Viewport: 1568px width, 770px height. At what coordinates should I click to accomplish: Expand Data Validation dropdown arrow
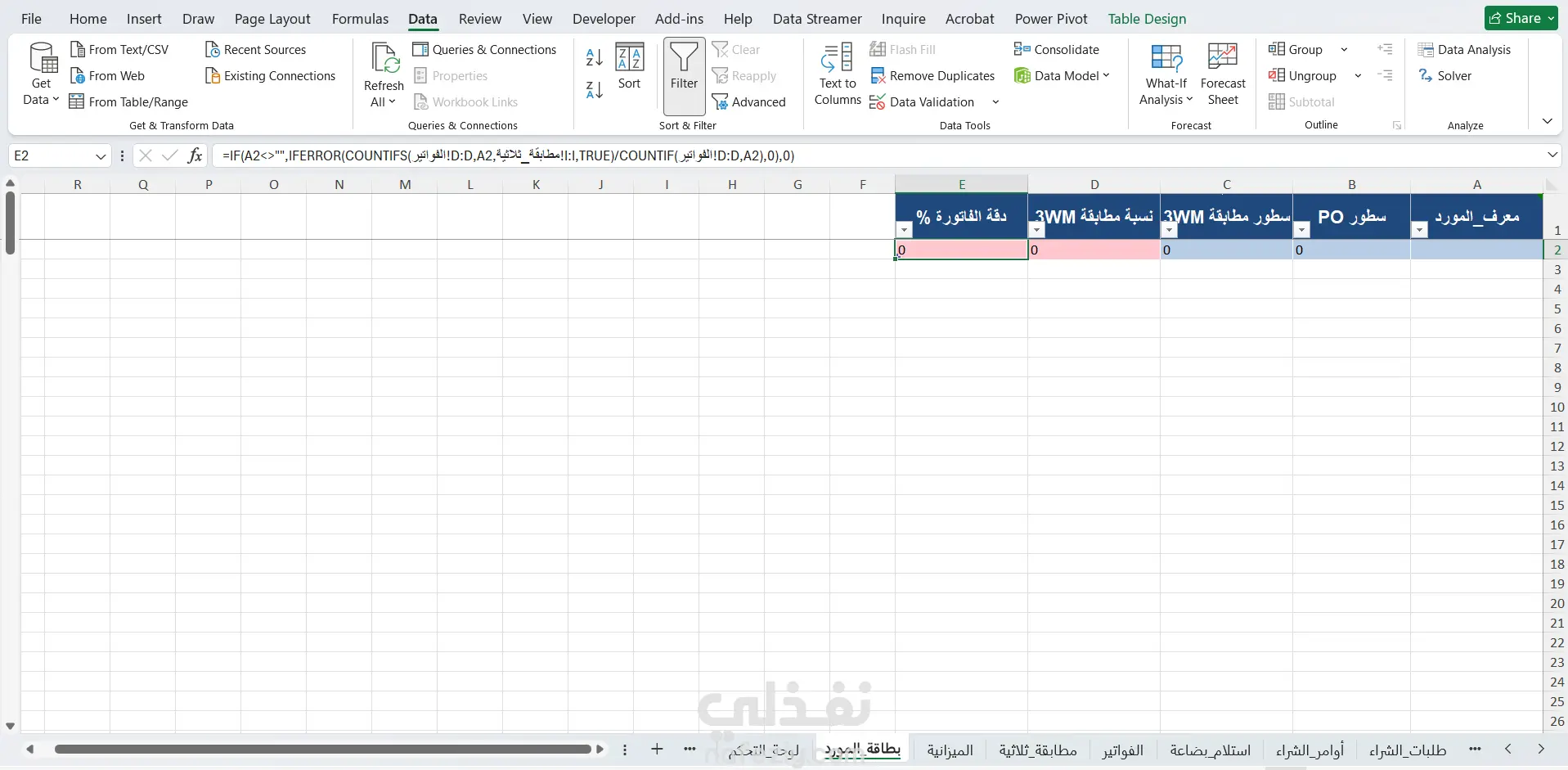pos(995,102)
